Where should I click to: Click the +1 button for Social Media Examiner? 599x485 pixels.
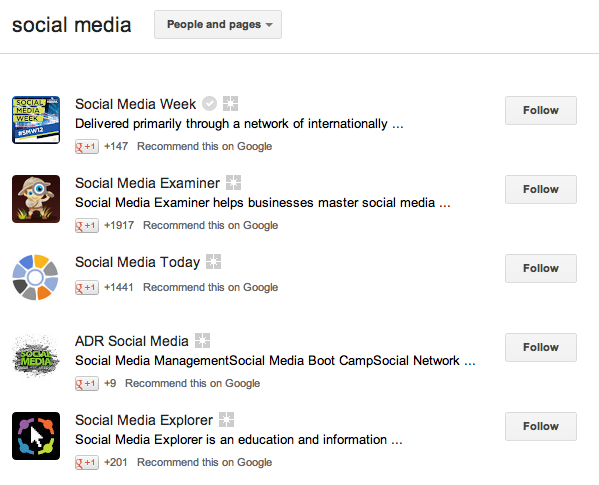87,225
